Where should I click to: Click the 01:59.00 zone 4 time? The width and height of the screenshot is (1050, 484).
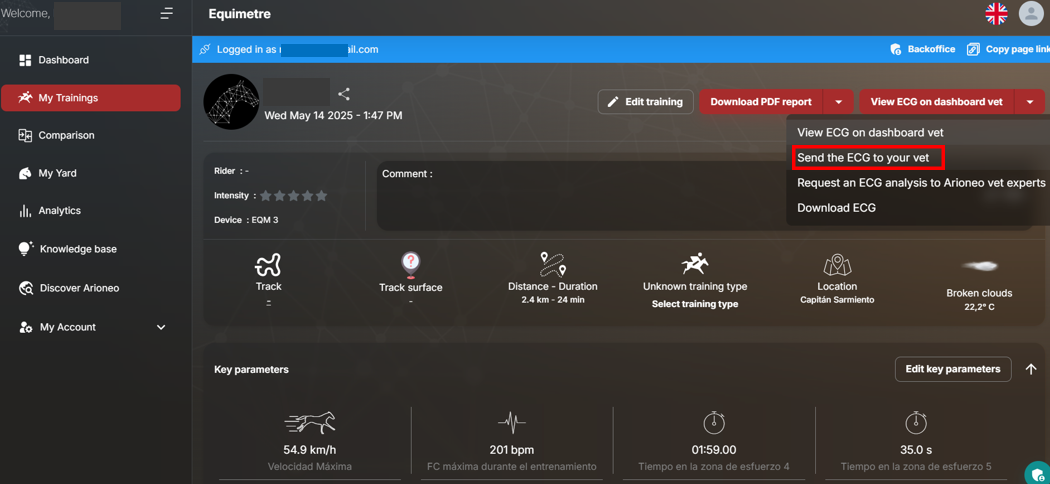[714, 450]
